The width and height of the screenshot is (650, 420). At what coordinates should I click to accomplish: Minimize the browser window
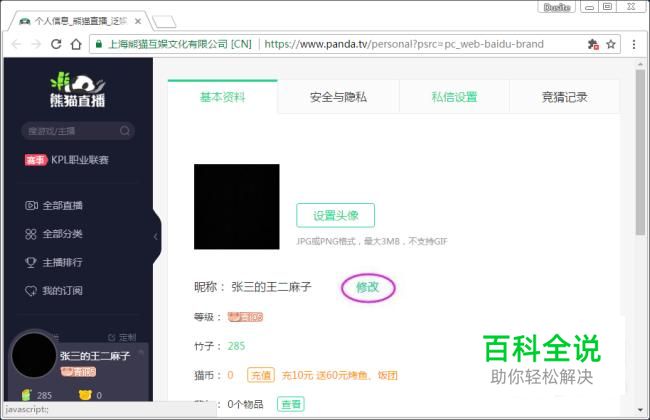589,7
